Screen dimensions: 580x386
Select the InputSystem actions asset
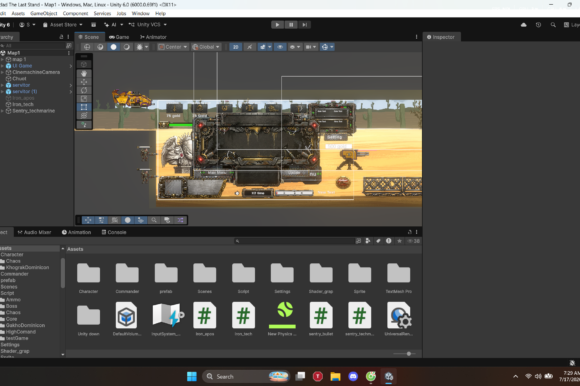point(166,318)
